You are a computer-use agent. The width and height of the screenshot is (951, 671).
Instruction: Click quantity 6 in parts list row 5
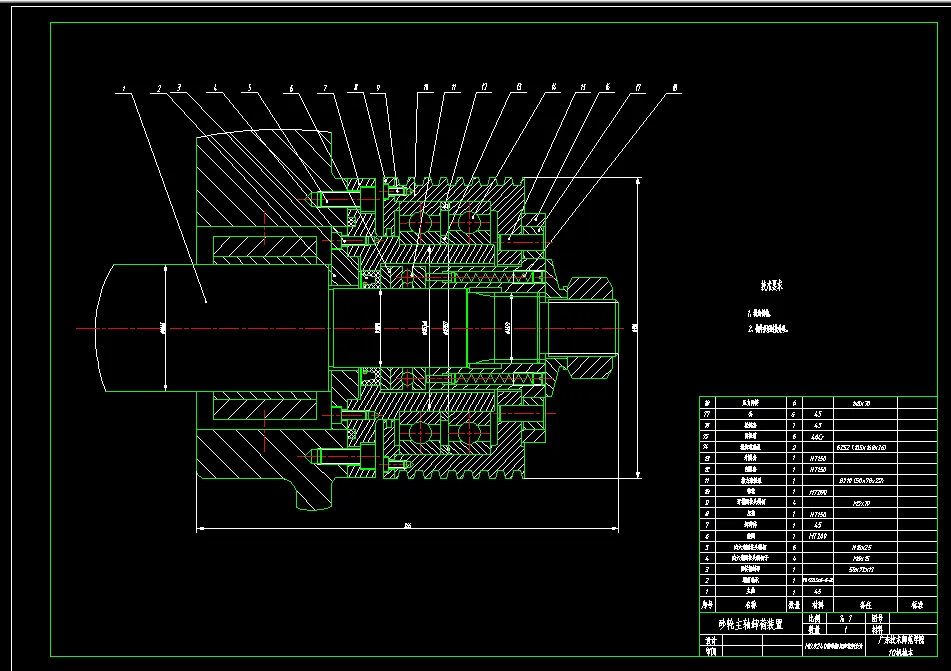(x=794, y=547)
